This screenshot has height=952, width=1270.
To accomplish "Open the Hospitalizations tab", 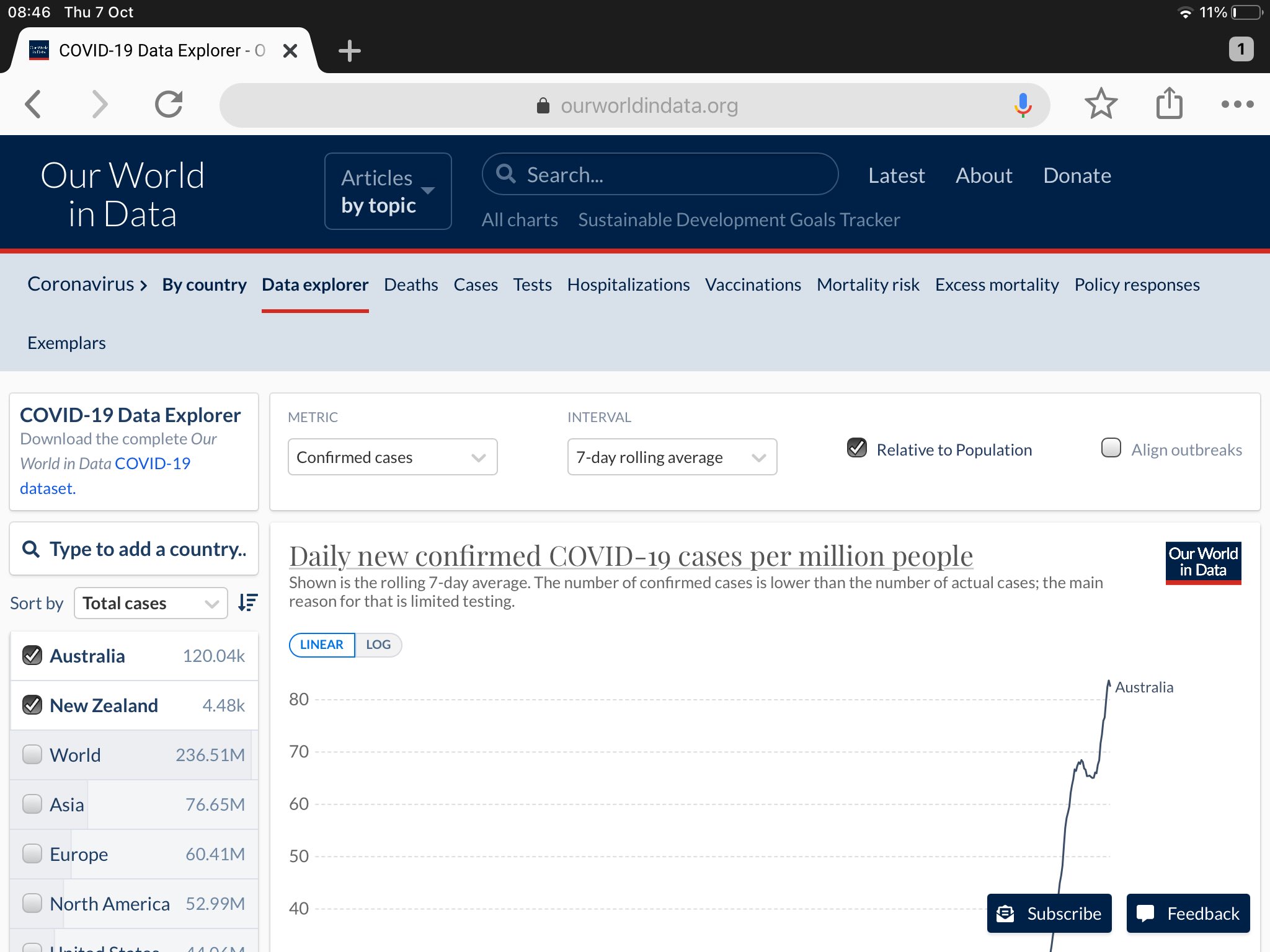I will [628, 284].
